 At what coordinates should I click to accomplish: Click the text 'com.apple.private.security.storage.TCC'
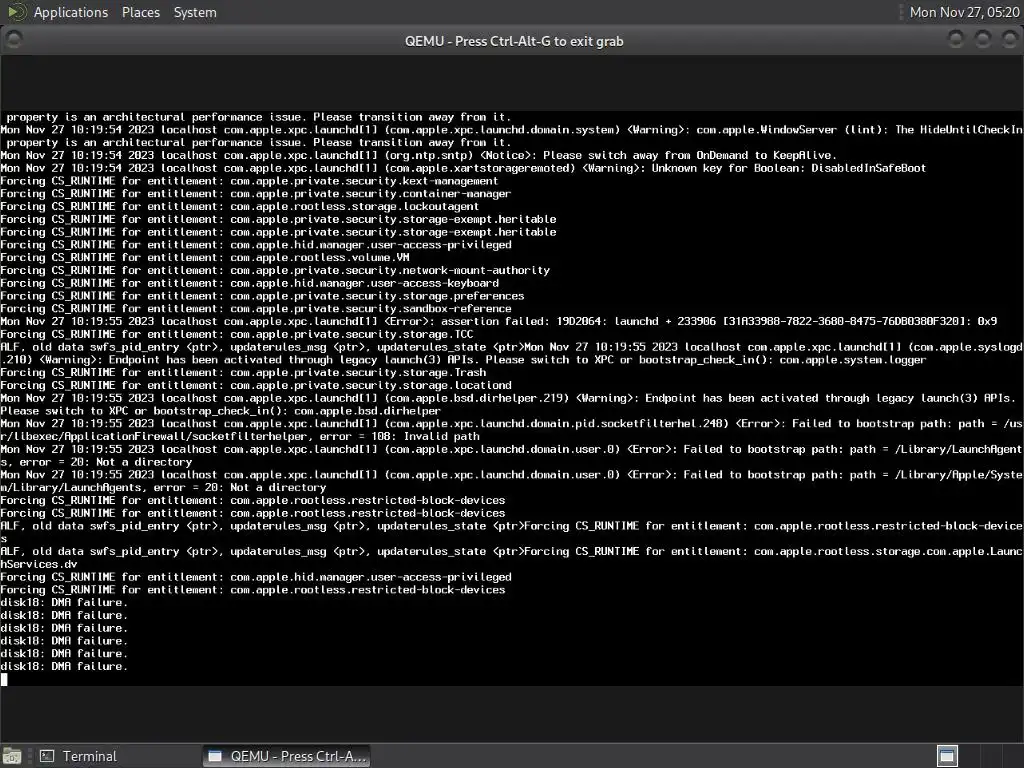pos(351,334)
